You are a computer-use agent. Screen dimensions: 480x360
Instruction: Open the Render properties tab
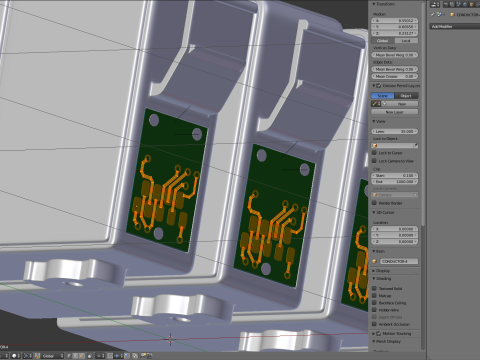point(446,5)
